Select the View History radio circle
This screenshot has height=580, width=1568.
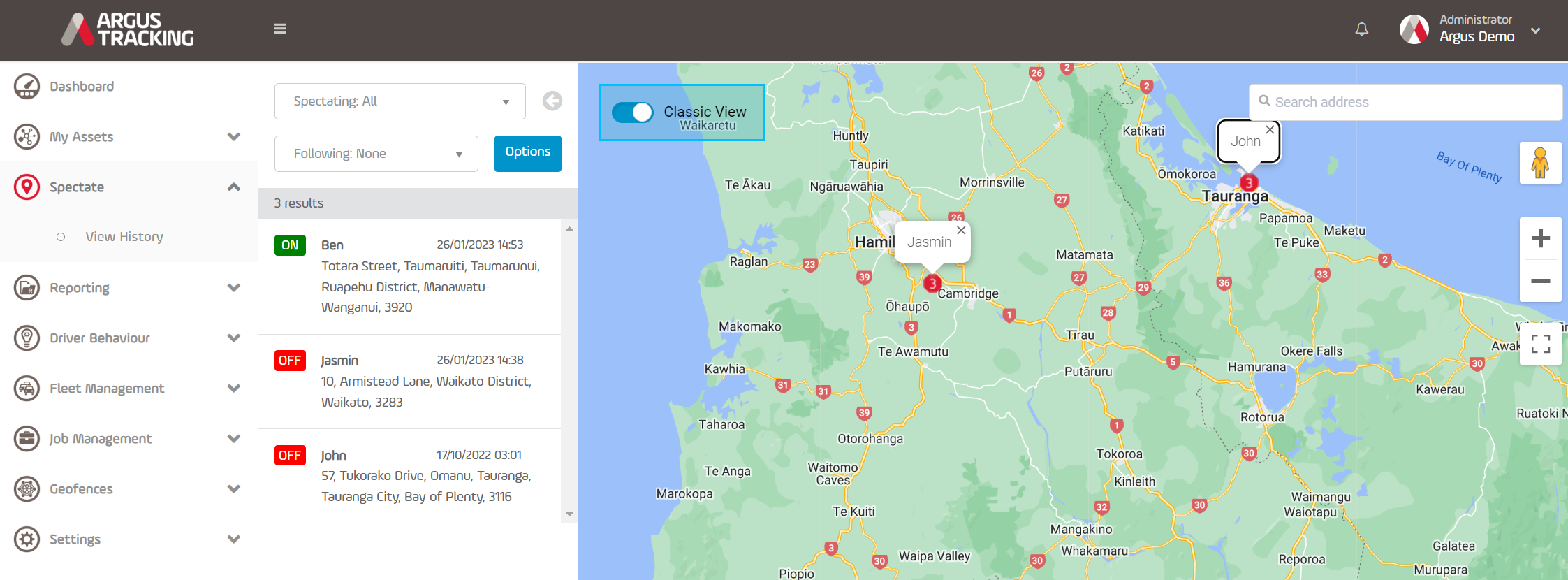(x=61, y=237)
